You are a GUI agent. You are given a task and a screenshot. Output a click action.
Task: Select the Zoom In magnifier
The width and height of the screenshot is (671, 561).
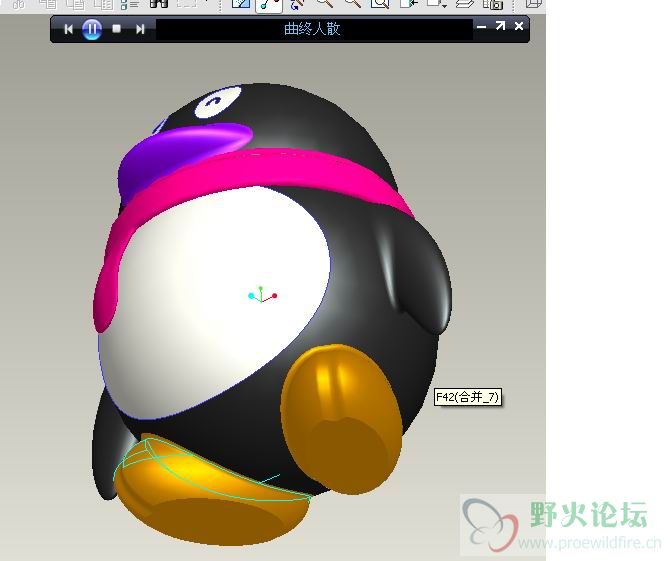(x=325, y=4)
